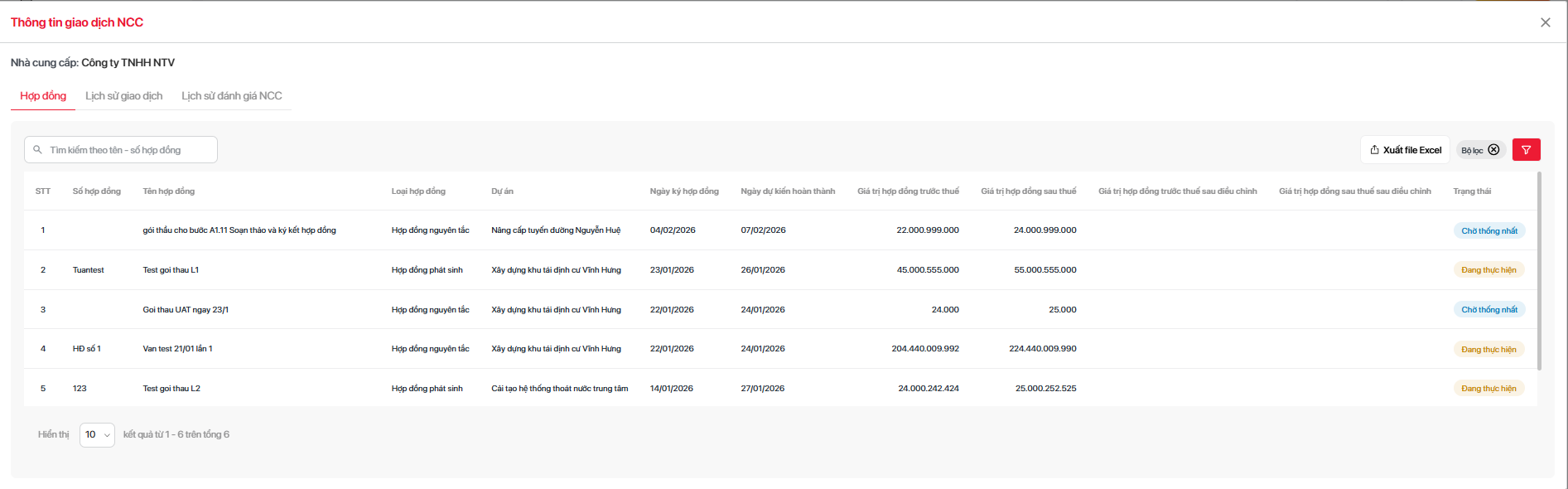
Task: Switch to Lịch sử giao dịch tab
Action: [x=123, y=96]
